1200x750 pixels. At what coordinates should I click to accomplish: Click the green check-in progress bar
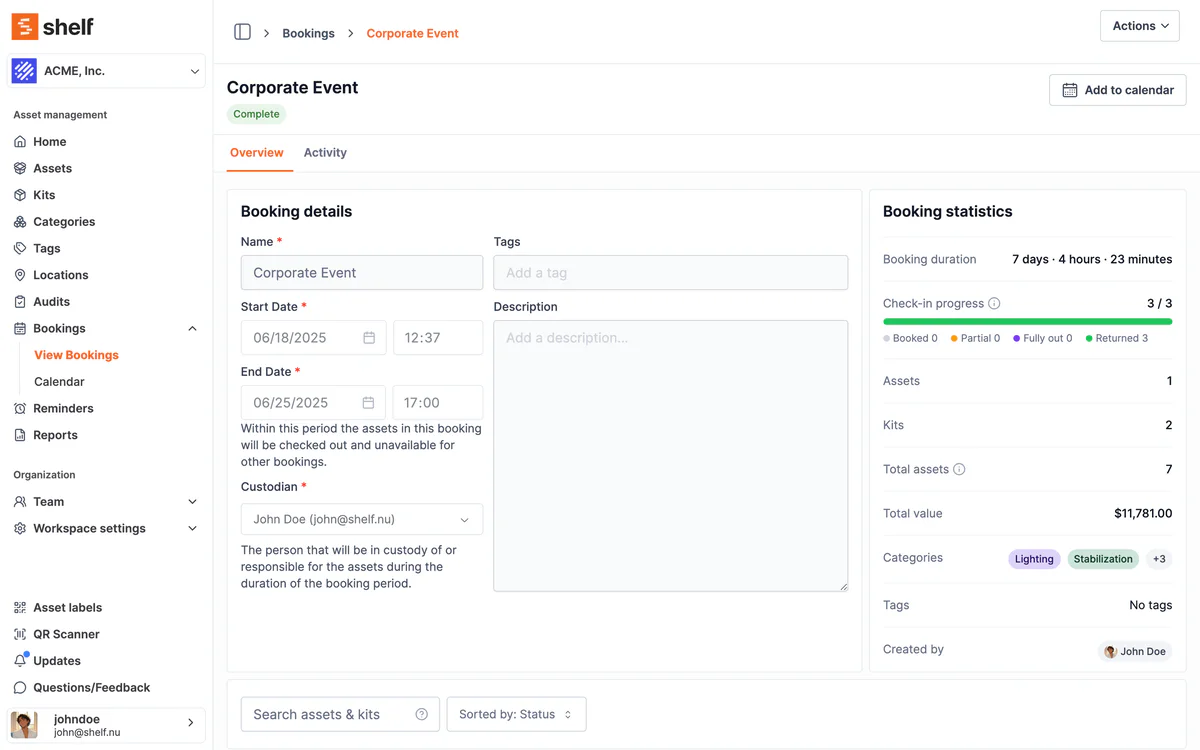[x=1027, y=322]
